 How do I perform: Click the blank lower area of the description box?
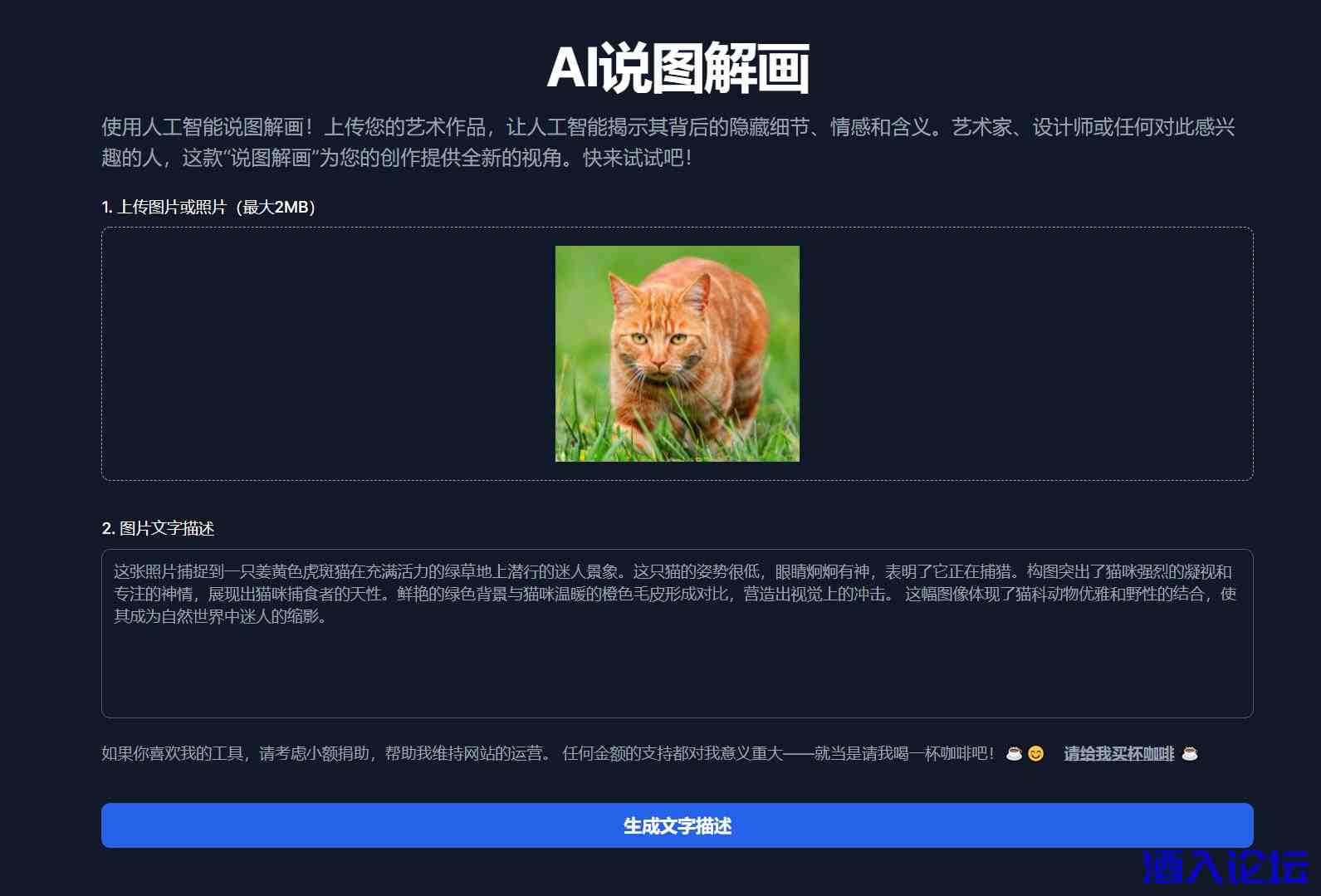(677, 677)
